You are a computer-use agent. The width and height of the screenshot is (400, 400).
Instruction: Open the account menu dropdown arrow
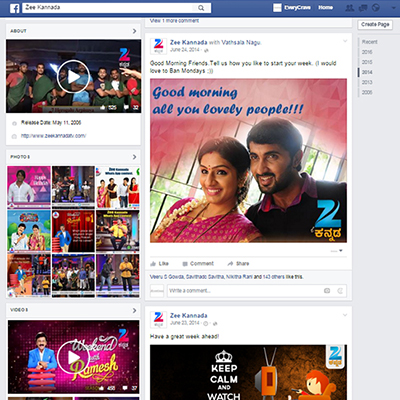394,8
